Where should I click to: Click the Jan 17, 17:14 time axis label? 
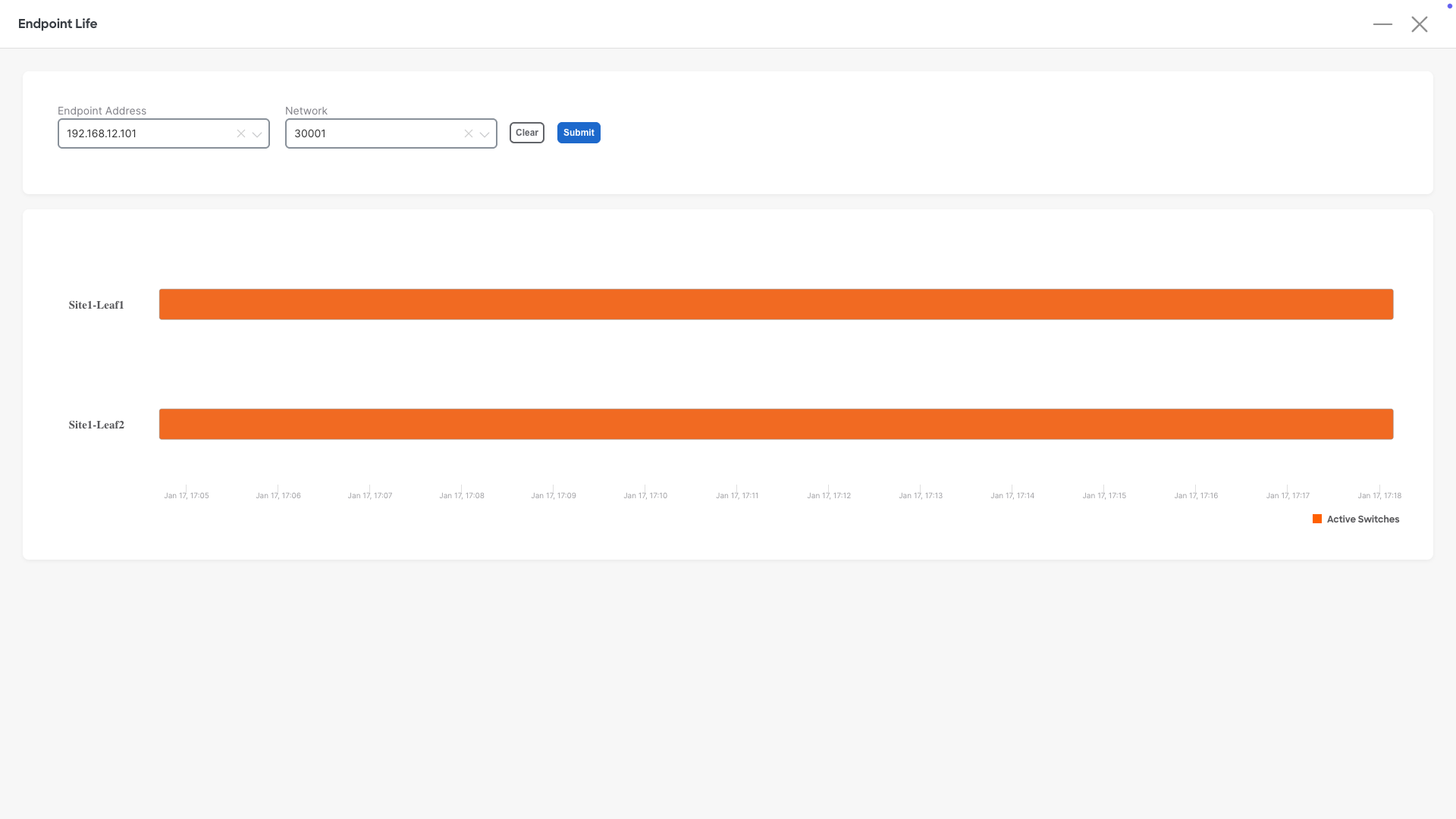1012,495
